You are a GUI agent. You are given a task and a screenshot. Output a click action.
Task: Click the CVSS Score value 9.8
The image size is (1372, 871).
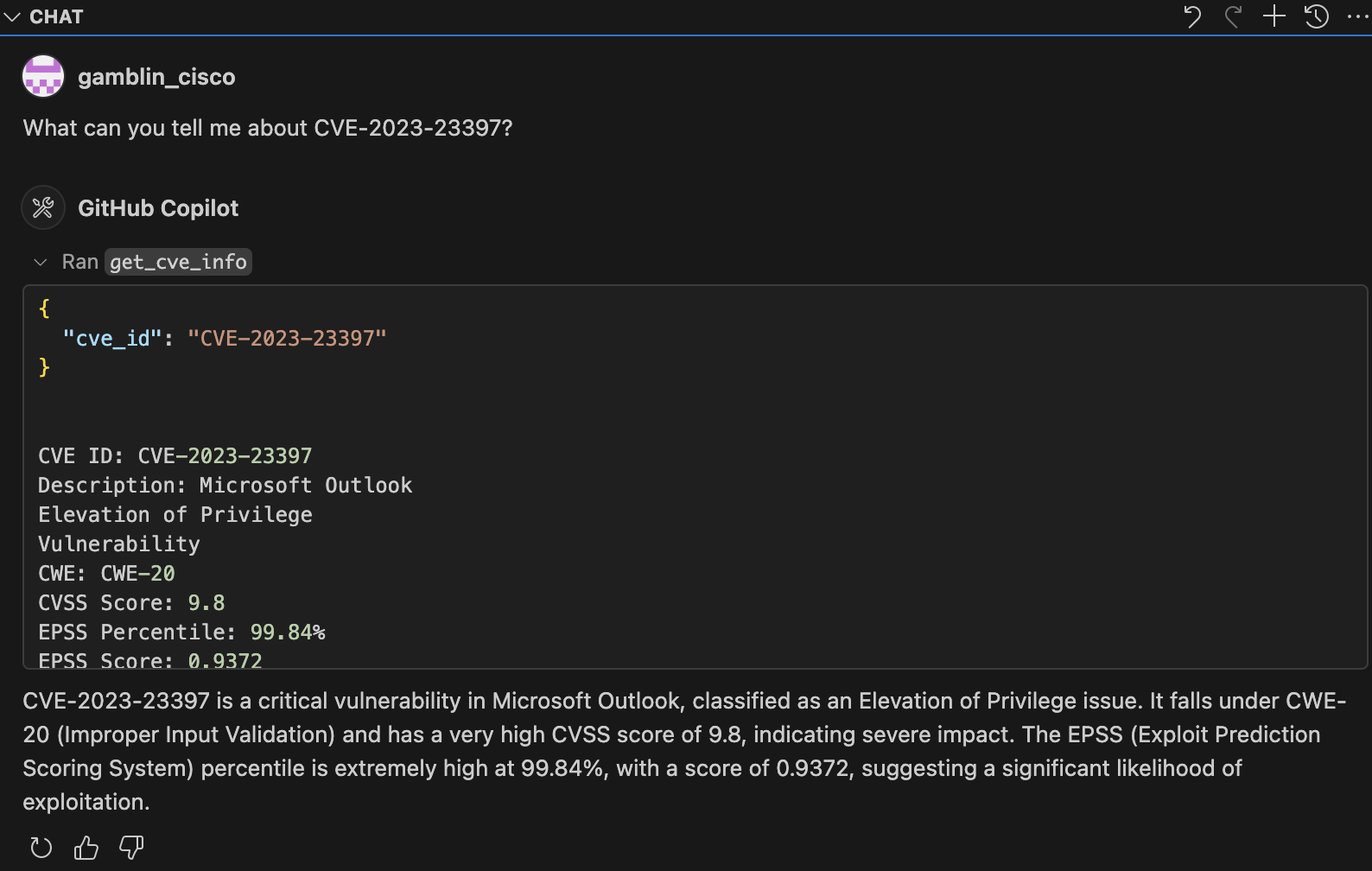[x=207, y=602]
